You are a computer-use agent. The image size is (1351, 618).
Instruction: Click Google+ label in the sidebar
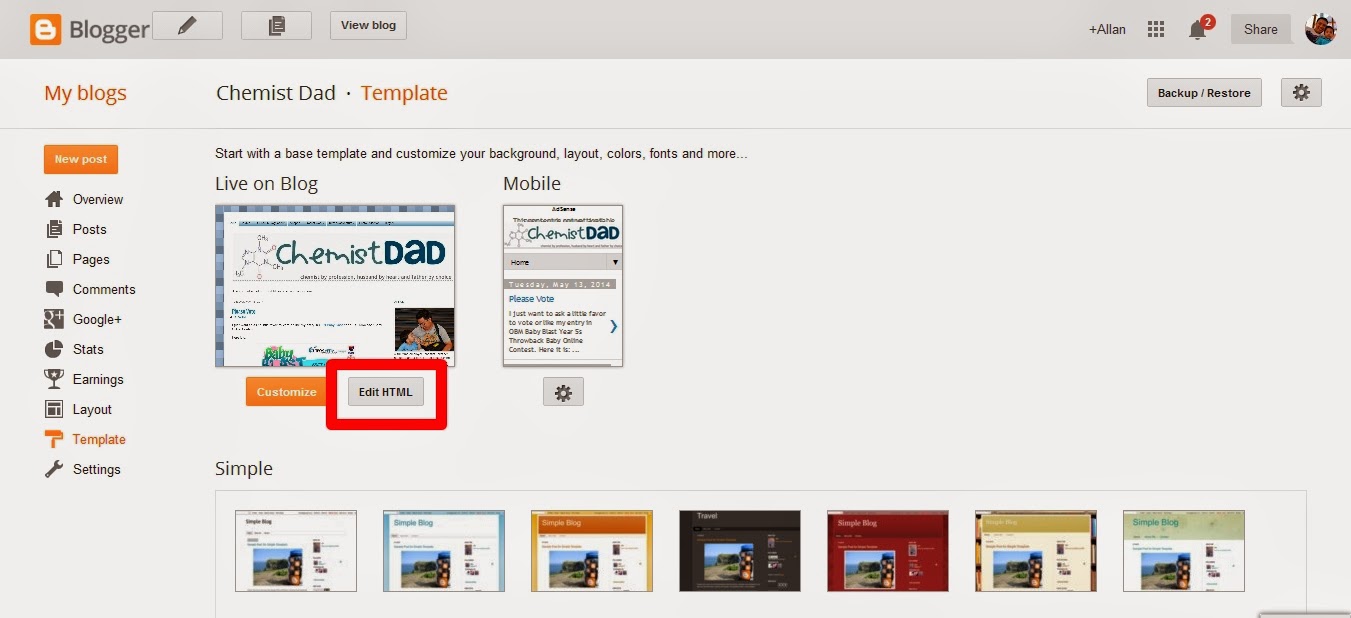pos(97,319)
